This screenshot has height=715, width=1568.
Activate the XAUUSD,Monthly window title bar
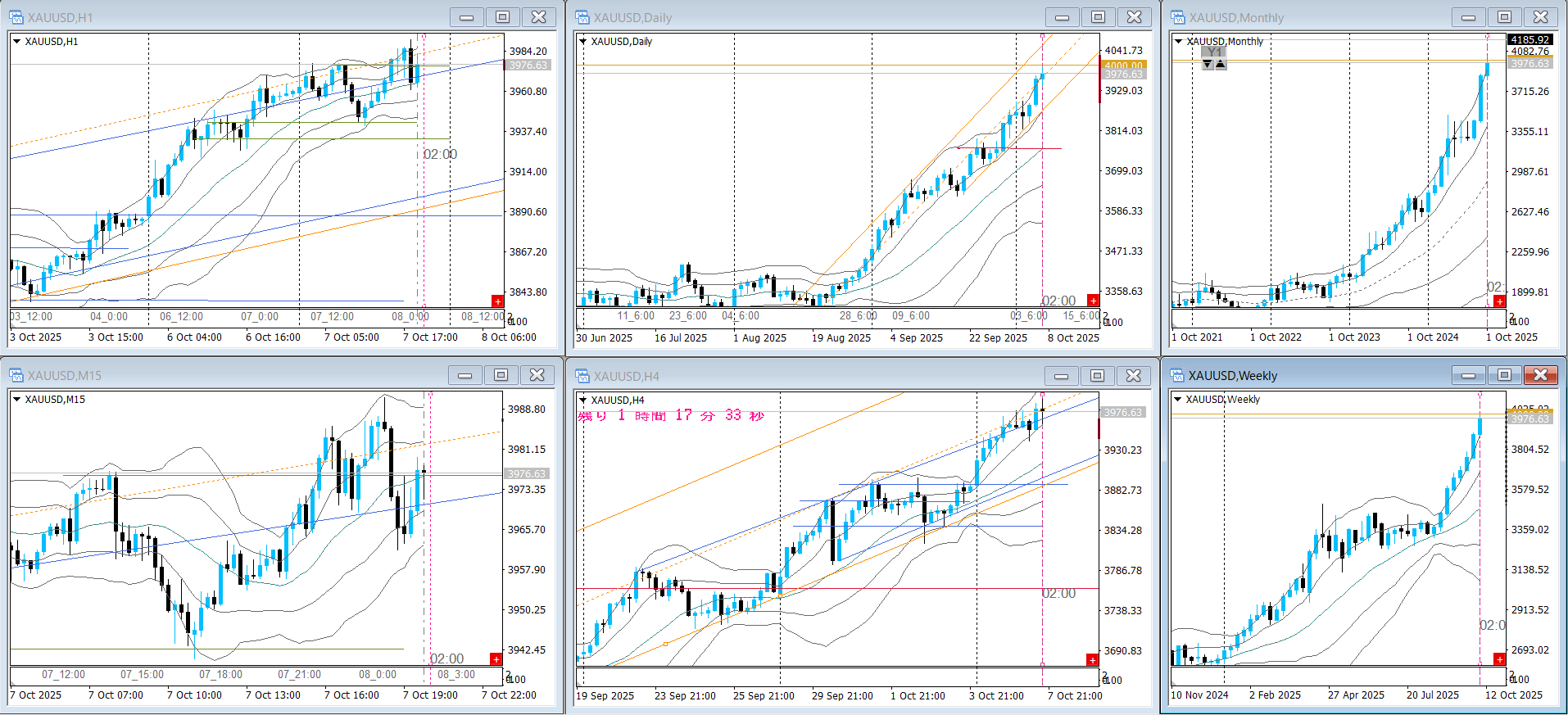(1311, 17)
